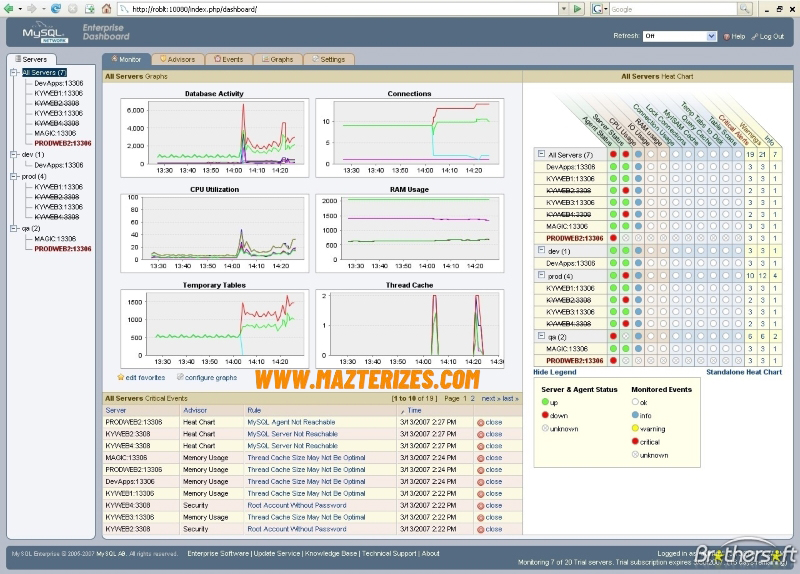This screenshot has height=574, width=800.
Task: Go to next page of critical events
Action: 490,398
